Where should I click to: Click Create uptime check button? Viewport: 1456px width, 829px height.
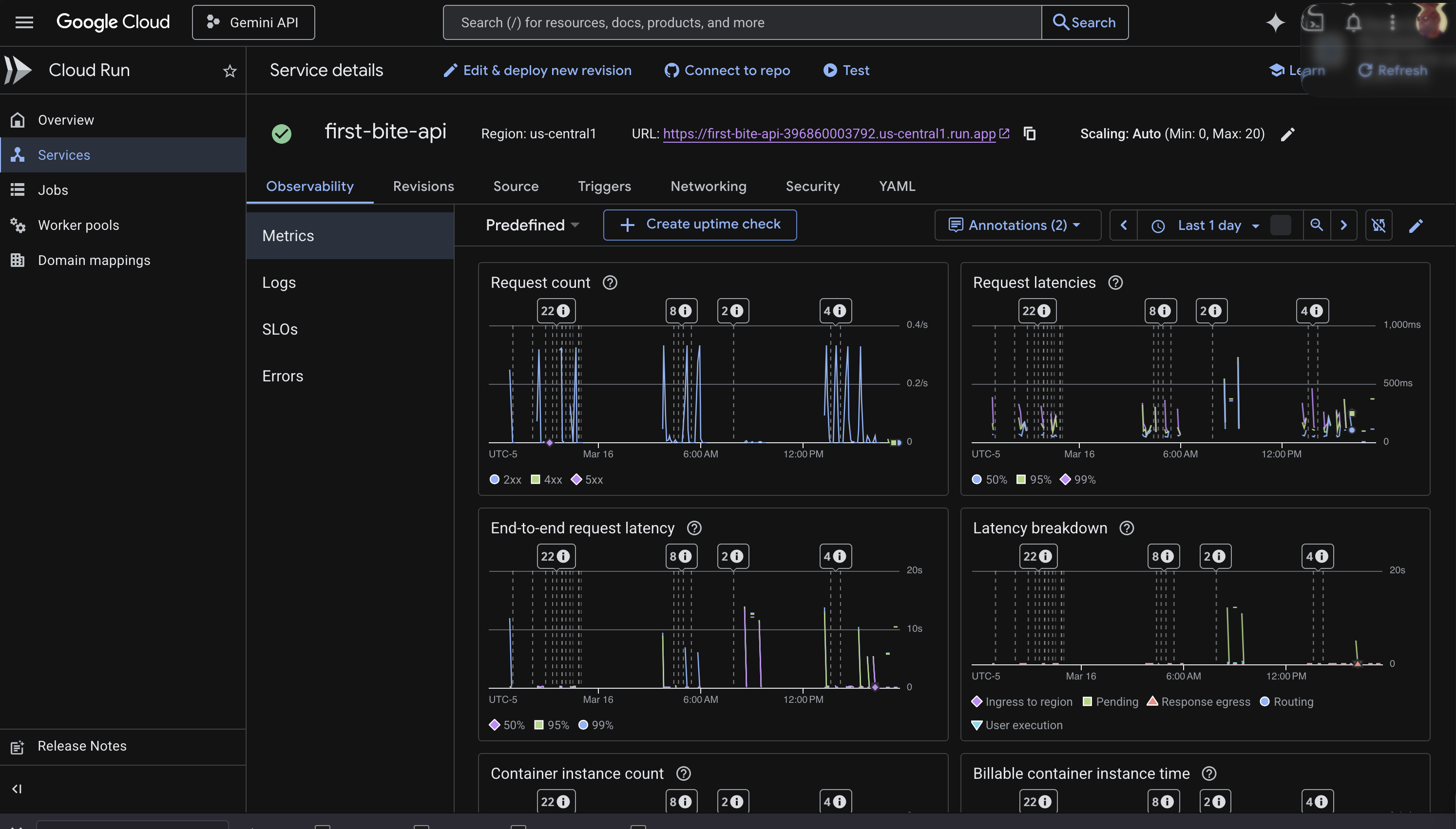[x=700, y=225]
